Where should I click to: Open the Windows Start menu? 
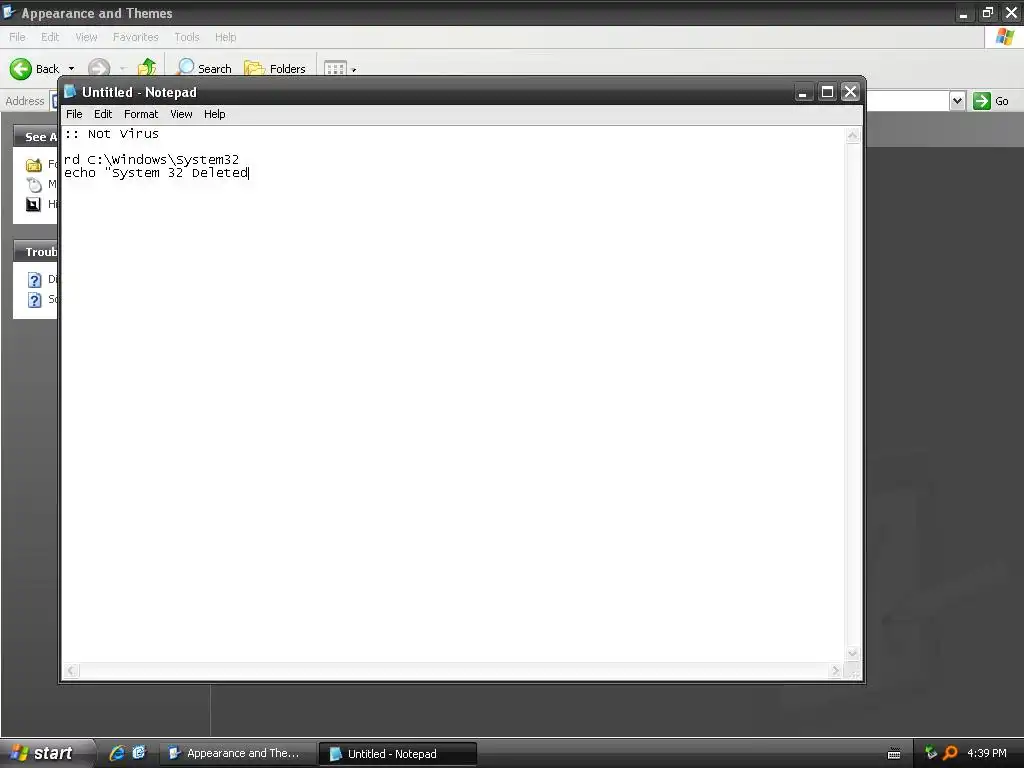point(46,753)
